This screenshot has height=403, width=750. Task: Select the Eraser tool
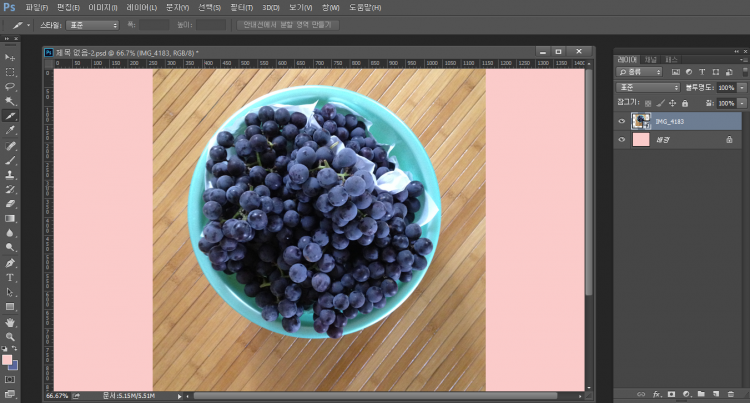[10, 203]
